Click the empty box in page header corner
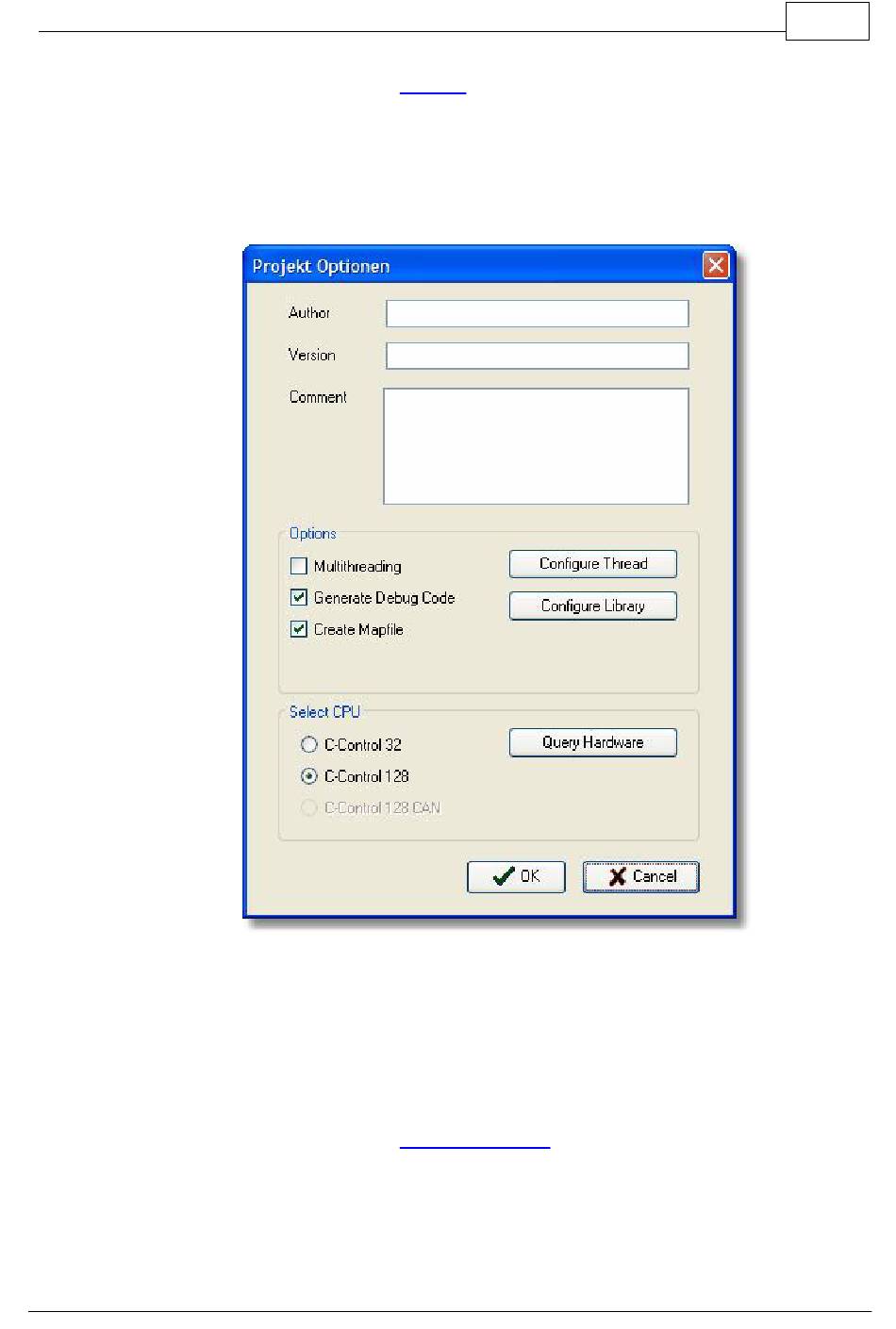896x1329 pixels. [827, 21]
